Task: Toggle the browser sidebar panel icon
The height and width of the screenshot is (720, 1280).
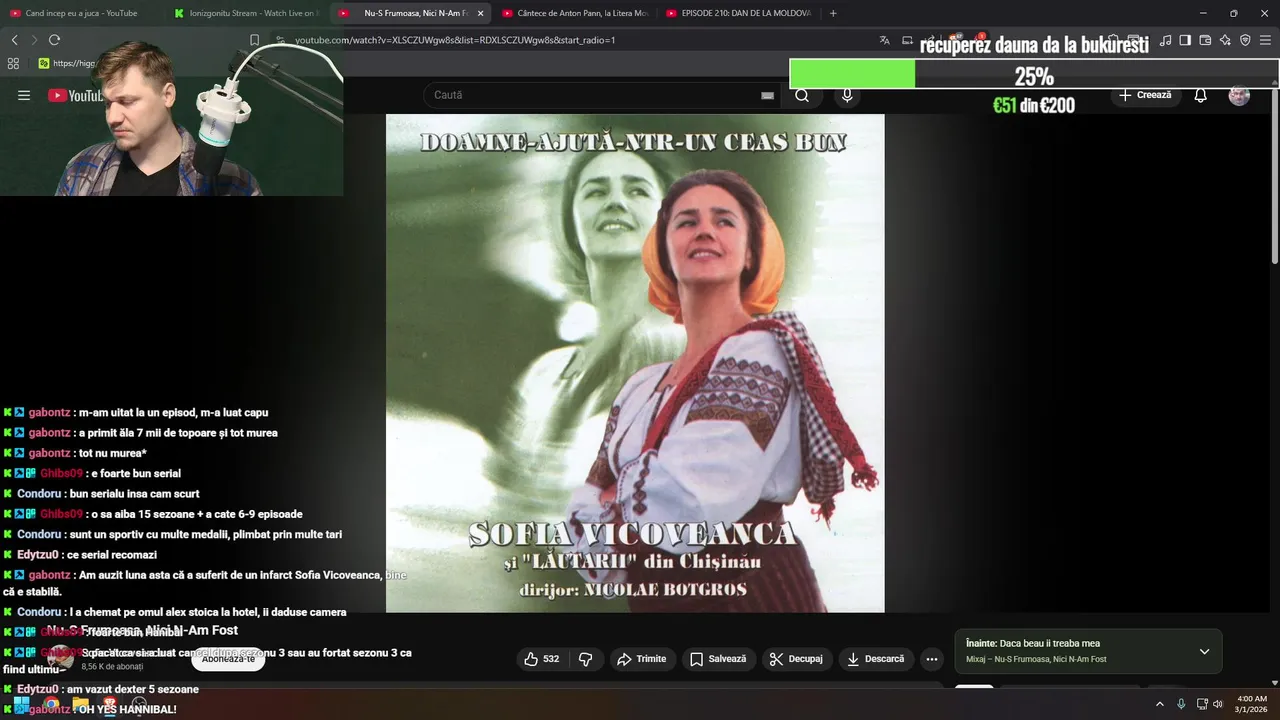Action: click(x=1185, y=40)
